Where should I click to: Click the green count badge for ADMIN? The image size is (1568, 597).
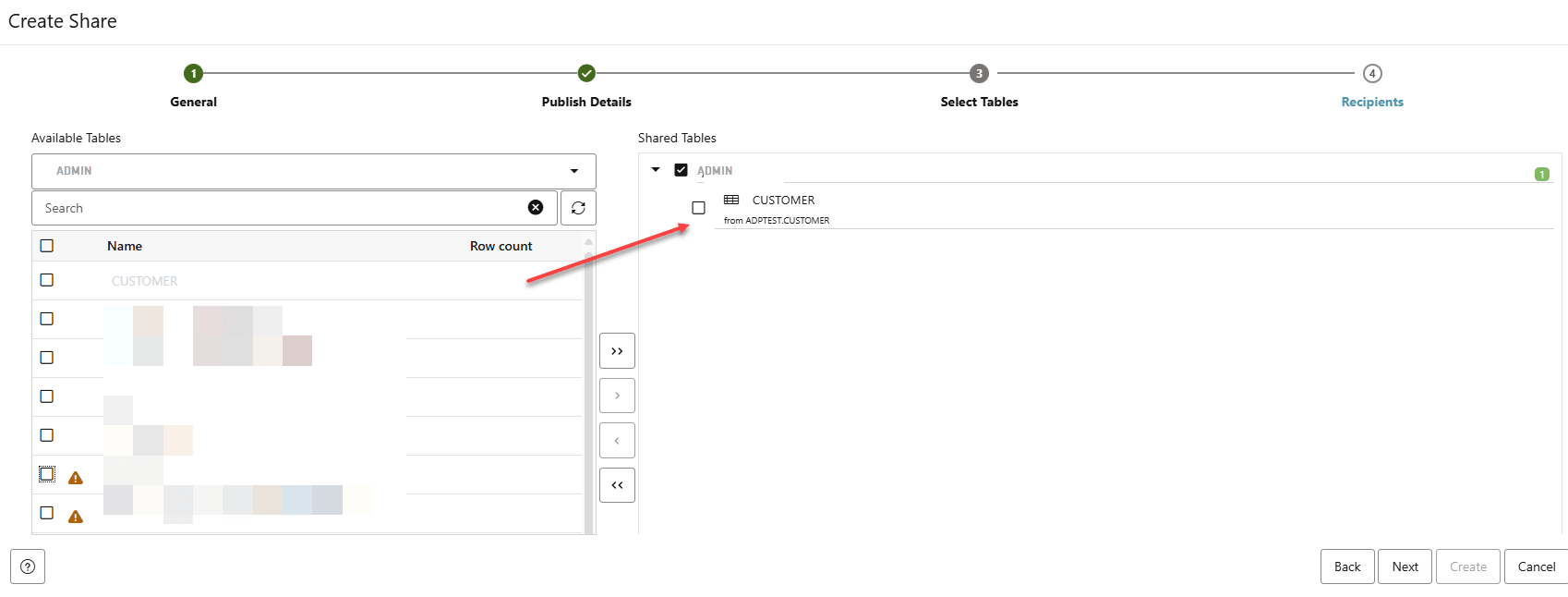pos(1542,174)
